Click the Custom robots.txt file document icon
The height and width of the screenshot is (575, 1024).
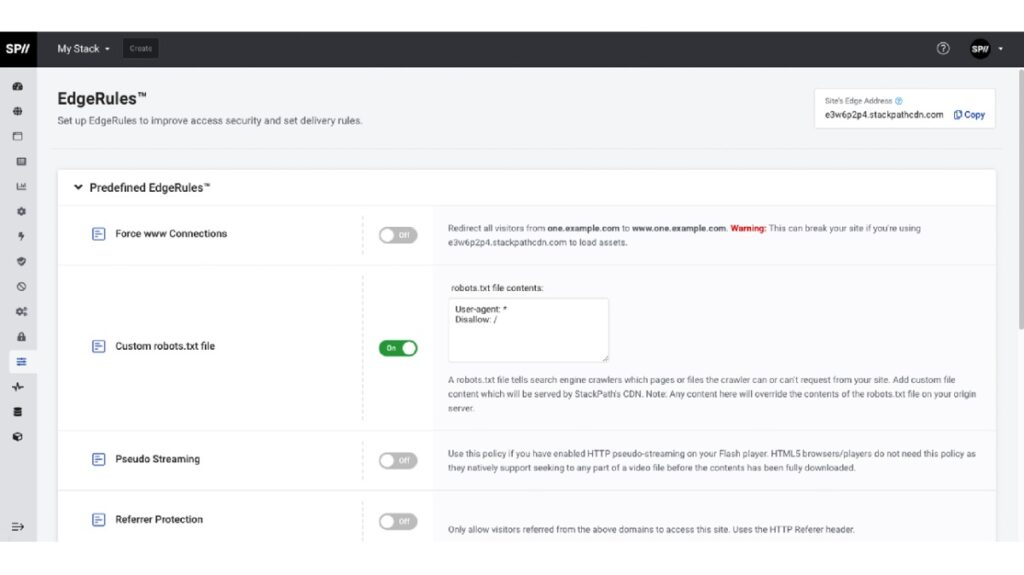pyautogui.click(x=99, y=346)
